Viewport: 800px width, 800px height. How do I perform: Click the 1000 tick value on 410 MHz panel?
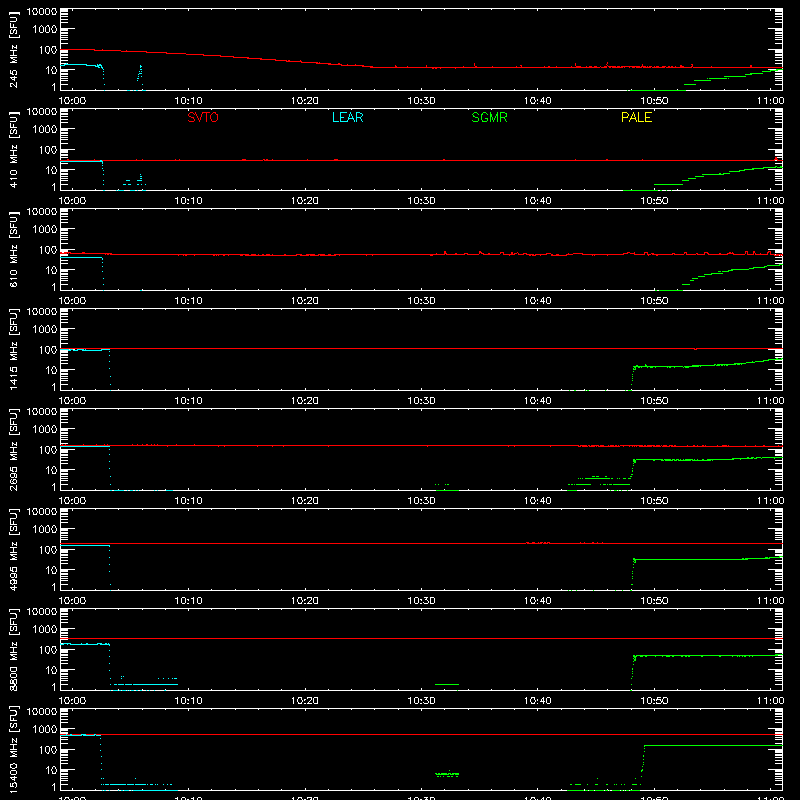click(x=45, y=130)
